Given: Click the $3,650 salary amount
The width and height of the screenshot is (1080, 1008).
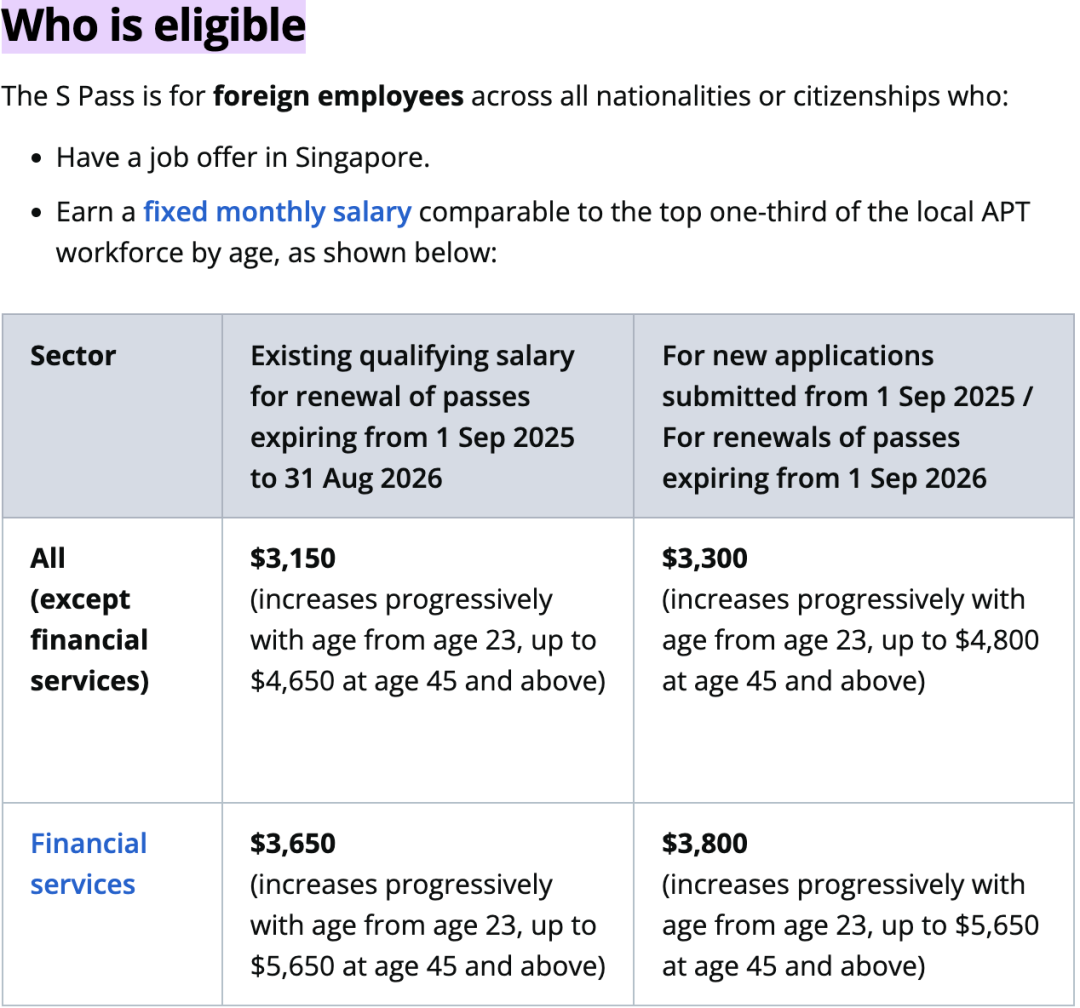Looking at the screenshot, I should [293, 843].
